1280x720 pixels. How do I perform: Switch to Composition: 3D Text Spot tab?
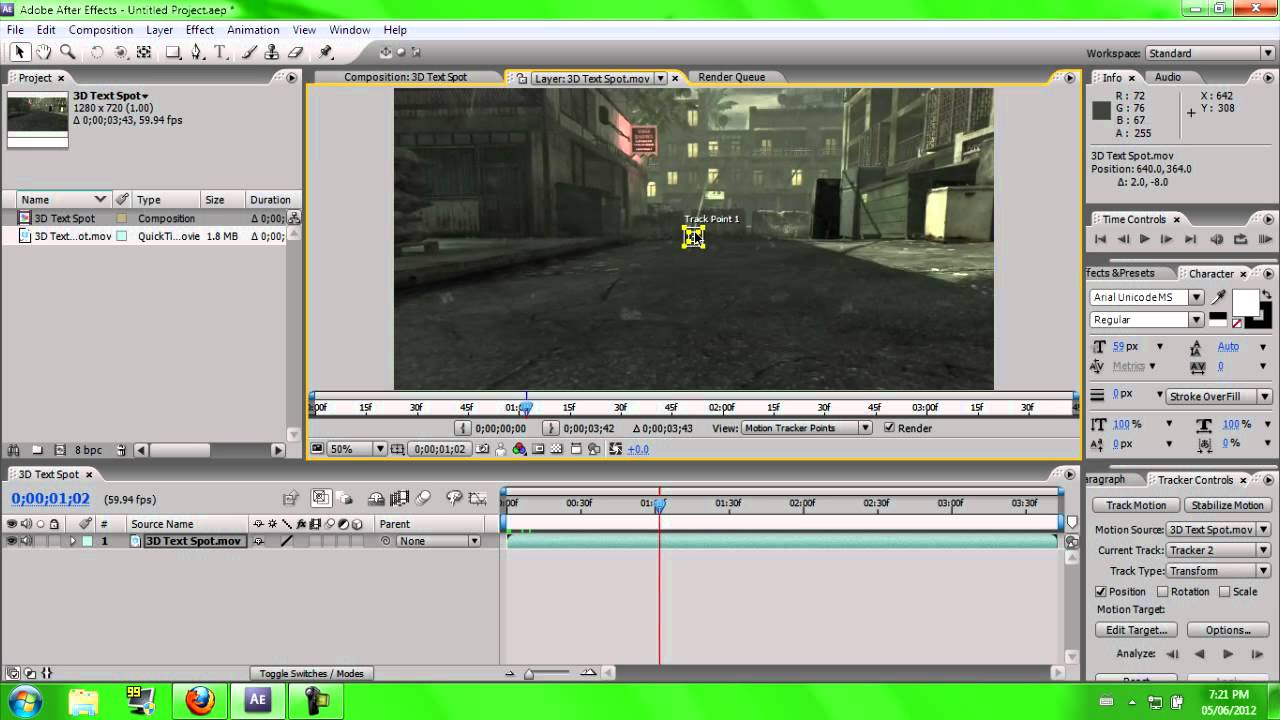pyautogui.click(x=405, y=77)
